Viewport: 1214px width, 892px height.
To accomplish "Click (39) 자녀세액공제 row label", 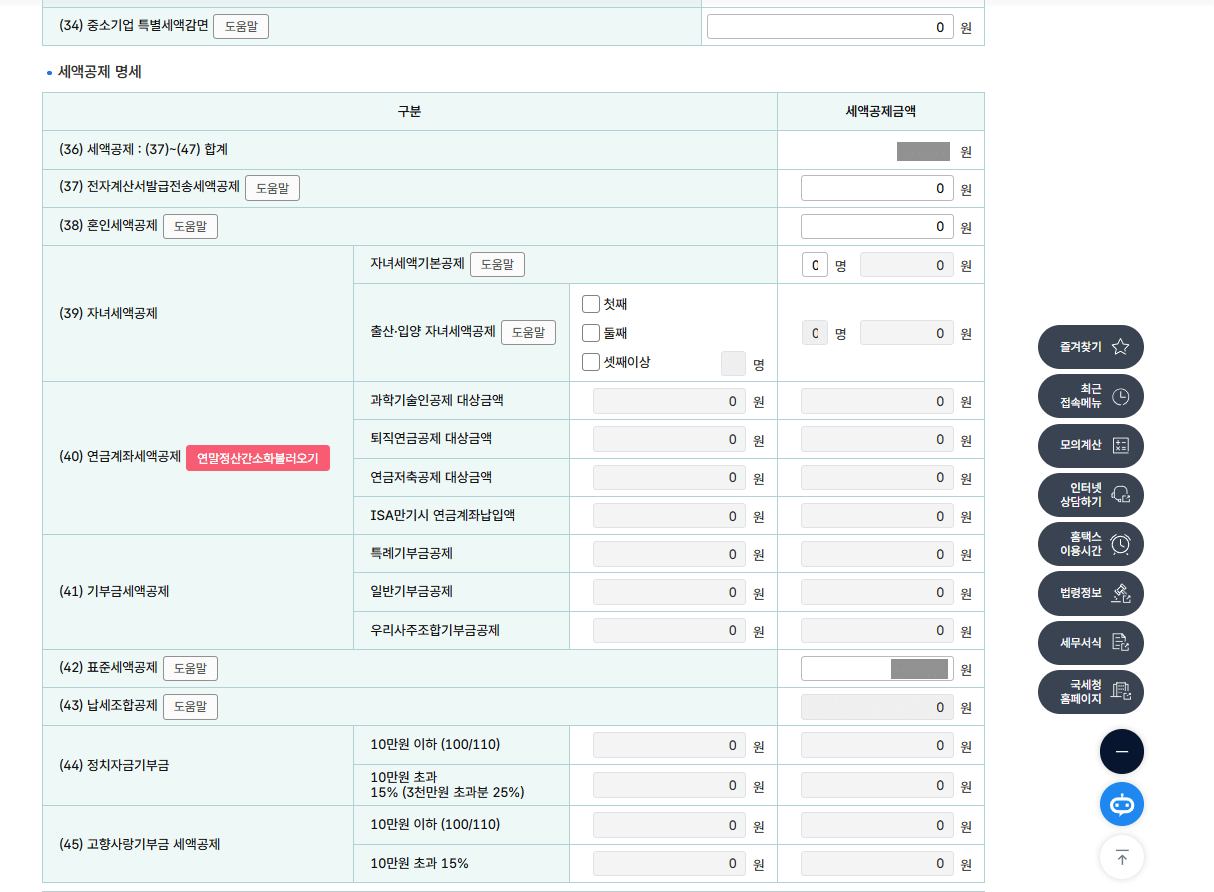I will pyautogui.click(x=109, y=313).
